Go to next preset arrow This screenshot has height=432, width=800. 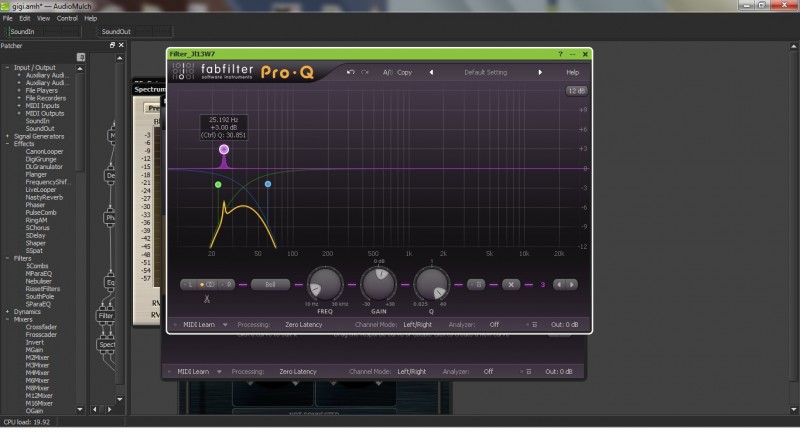[540, 72]
